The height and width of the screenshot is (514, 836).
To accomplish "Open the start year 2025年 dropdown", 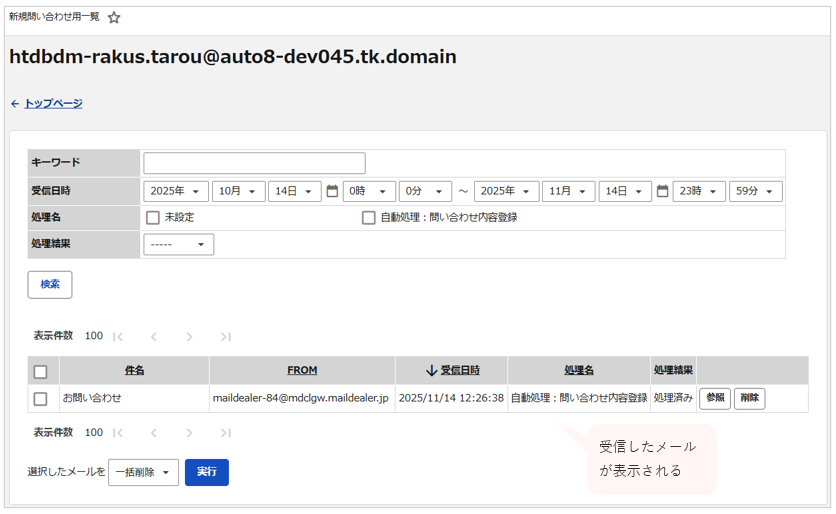I will 175,191.
